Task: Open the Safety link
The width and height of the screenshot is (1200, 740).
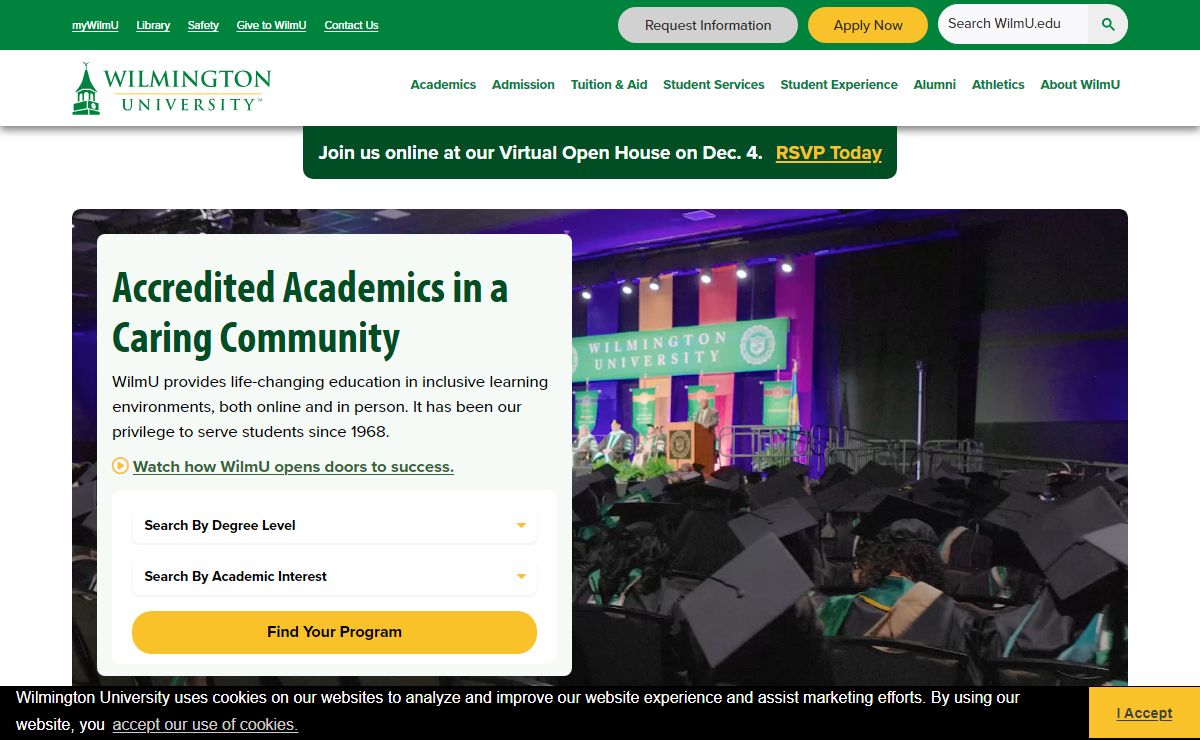Action: 203,25
